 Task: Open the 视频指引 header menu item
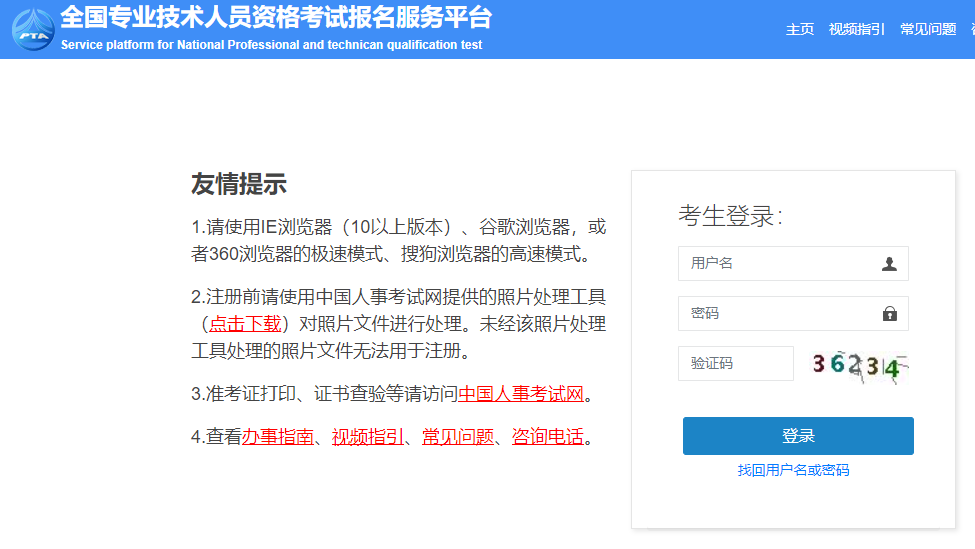click(x=856, y=29)
